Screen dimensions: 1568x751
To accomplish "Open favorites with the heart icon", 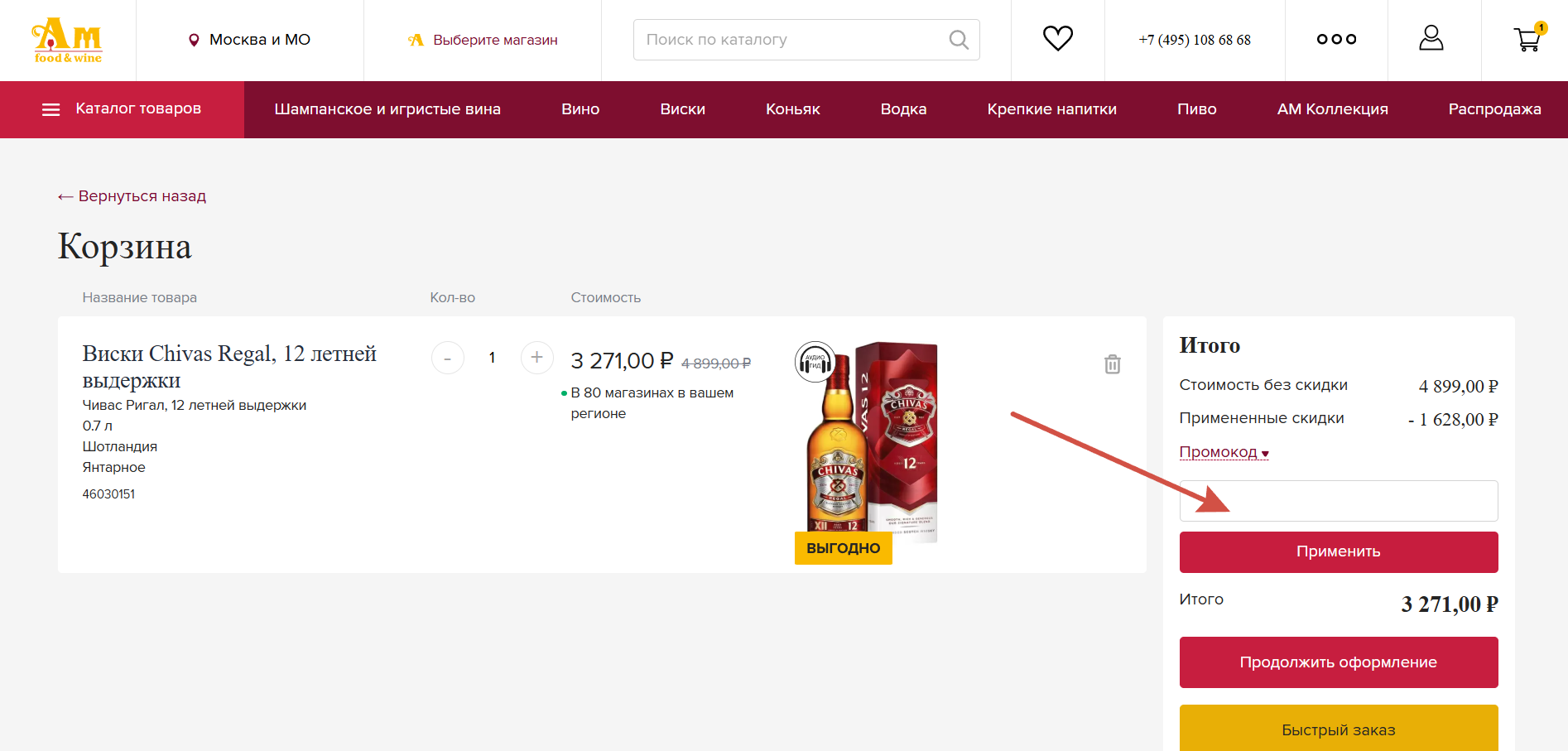I will 1057,39.
